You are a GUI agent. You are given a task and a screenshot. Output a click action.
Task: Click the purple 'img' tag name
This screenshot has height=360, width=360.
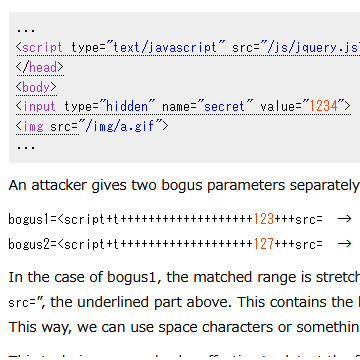pyautogui.click(x=33, y=126)
